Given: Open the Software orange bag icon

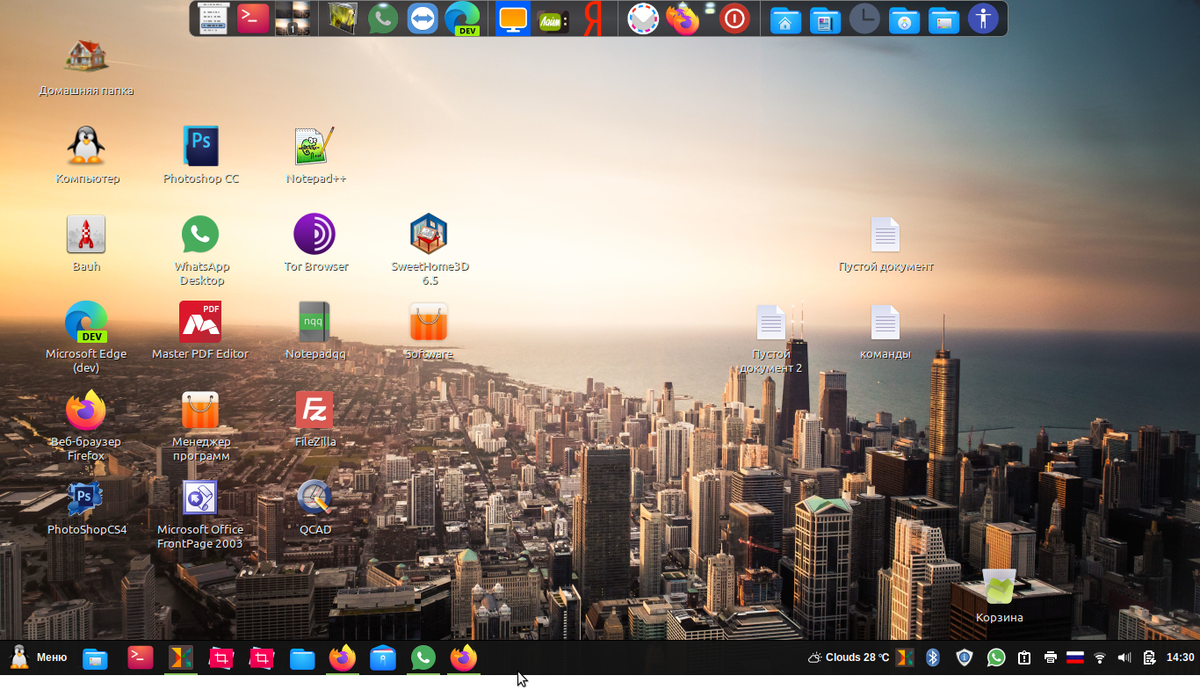Looking at the screenshot, I should point(429,322).
